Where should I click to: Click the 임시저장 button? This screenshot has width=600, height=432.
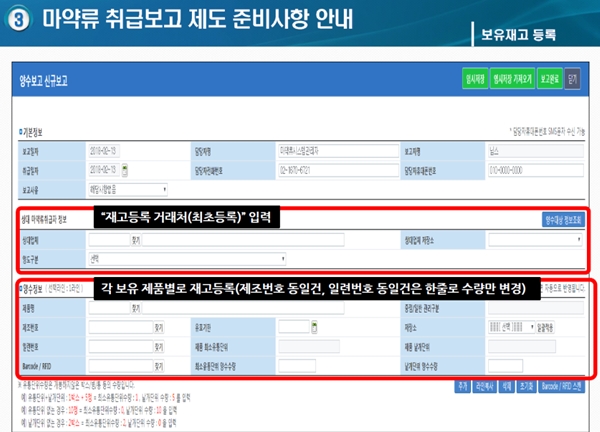click(x=476, y=77)
